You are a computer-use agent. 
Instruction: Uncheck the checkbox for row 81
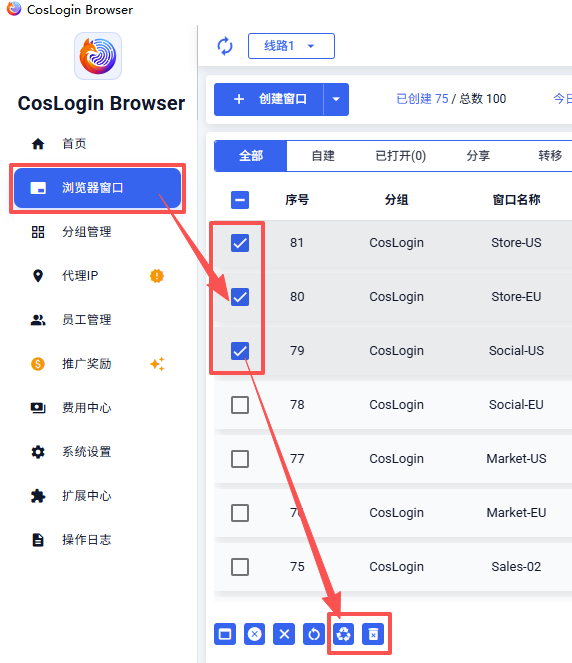tap(240, 243)
